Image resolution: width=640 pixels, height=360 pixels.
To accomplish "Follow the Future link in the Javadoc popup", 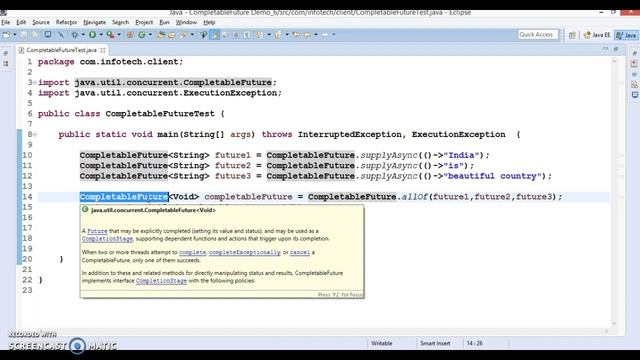I will pos(97,231).
